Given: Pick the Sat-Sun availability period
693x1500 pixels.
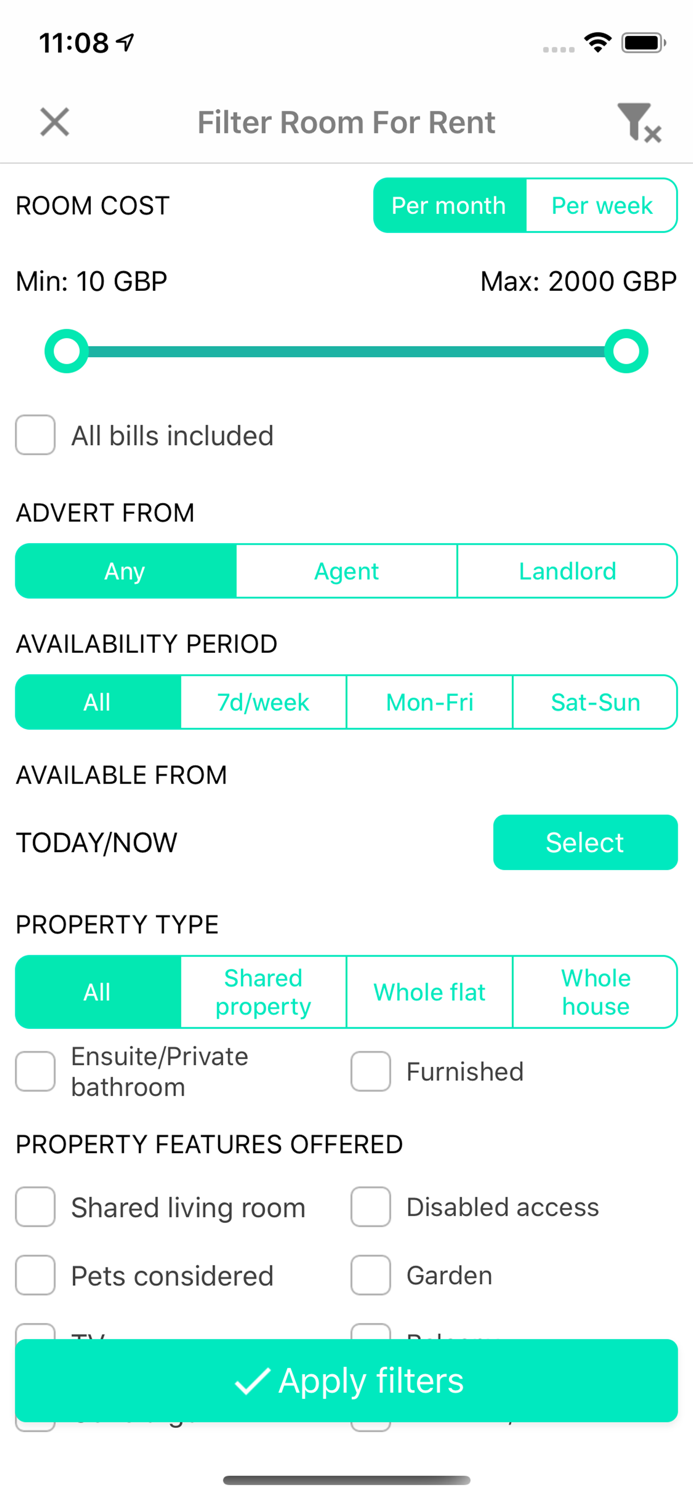Looking at the screenshot, I should [x=595, y=702].
